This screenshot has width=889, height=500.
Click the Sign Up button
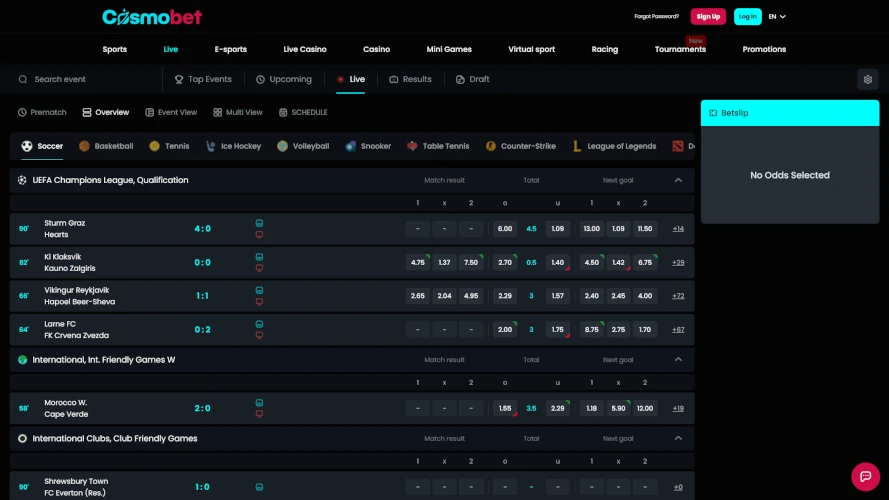pos(708,16)
